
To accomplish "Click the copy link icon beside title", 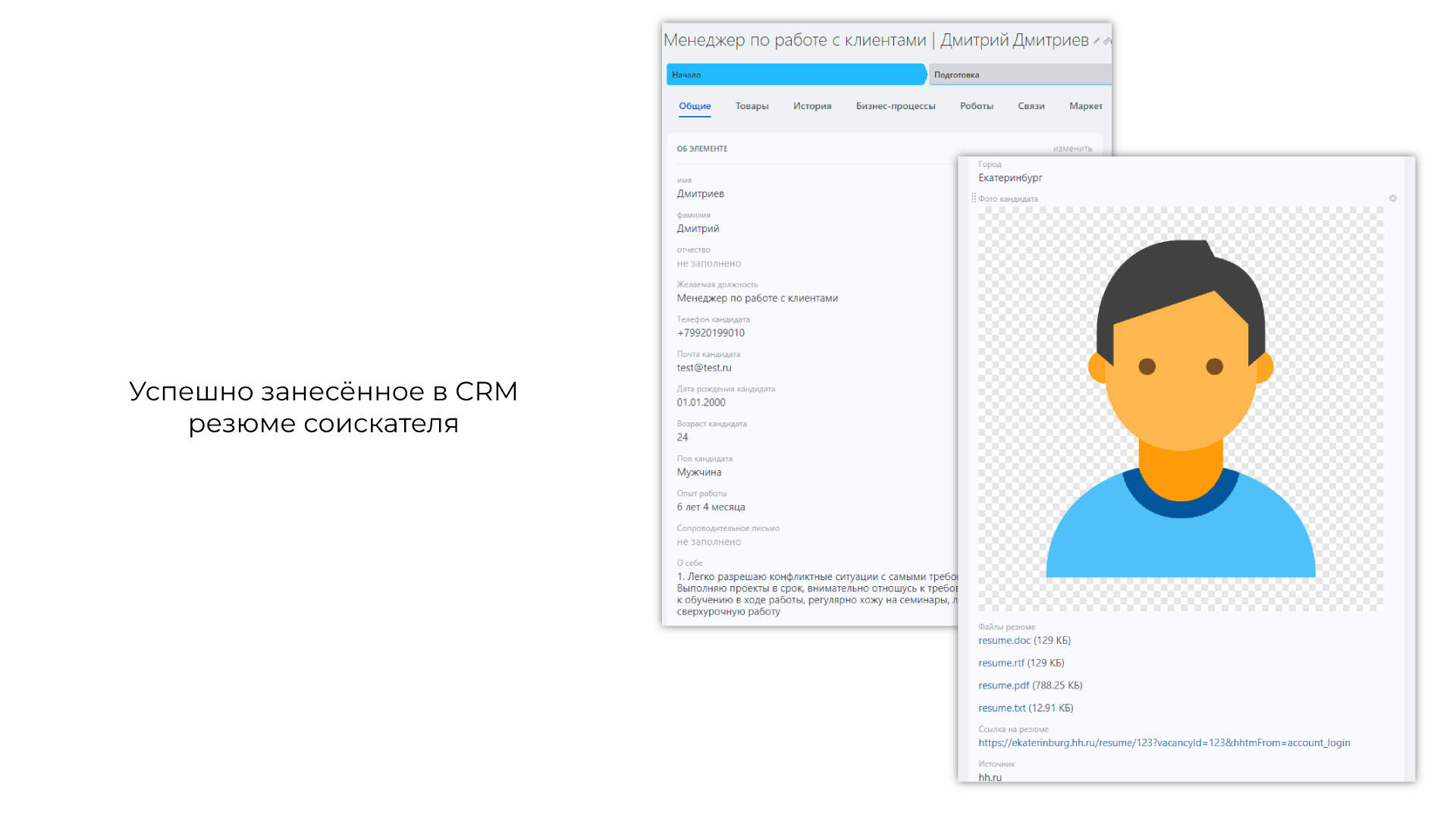I will tap(1107, 41).
